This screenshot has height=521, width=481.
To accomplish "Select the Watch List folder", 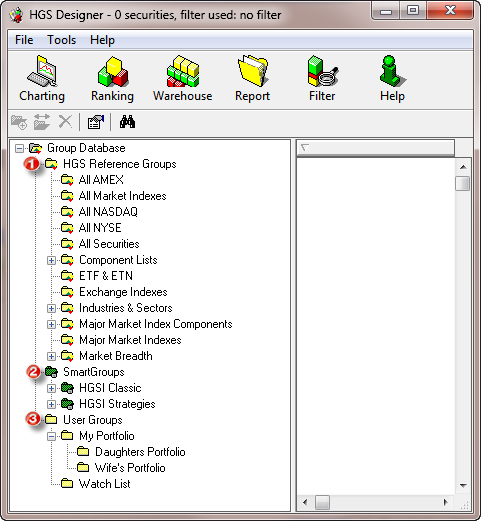I will click(104, 484).
